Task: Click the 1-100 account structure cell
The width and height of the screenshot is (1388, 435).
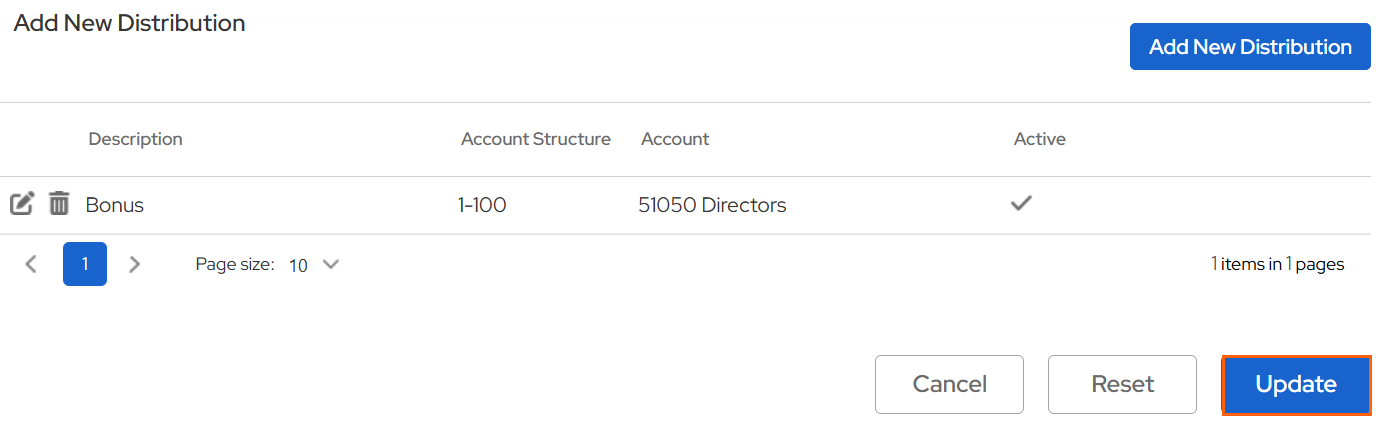Action: point(482,205)
